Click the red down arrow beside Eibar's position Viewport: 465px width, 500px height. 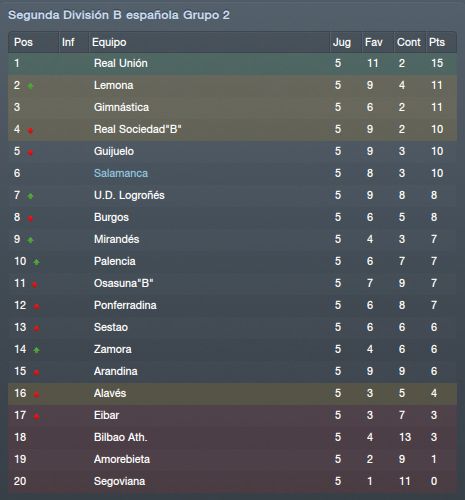point(36,417)
